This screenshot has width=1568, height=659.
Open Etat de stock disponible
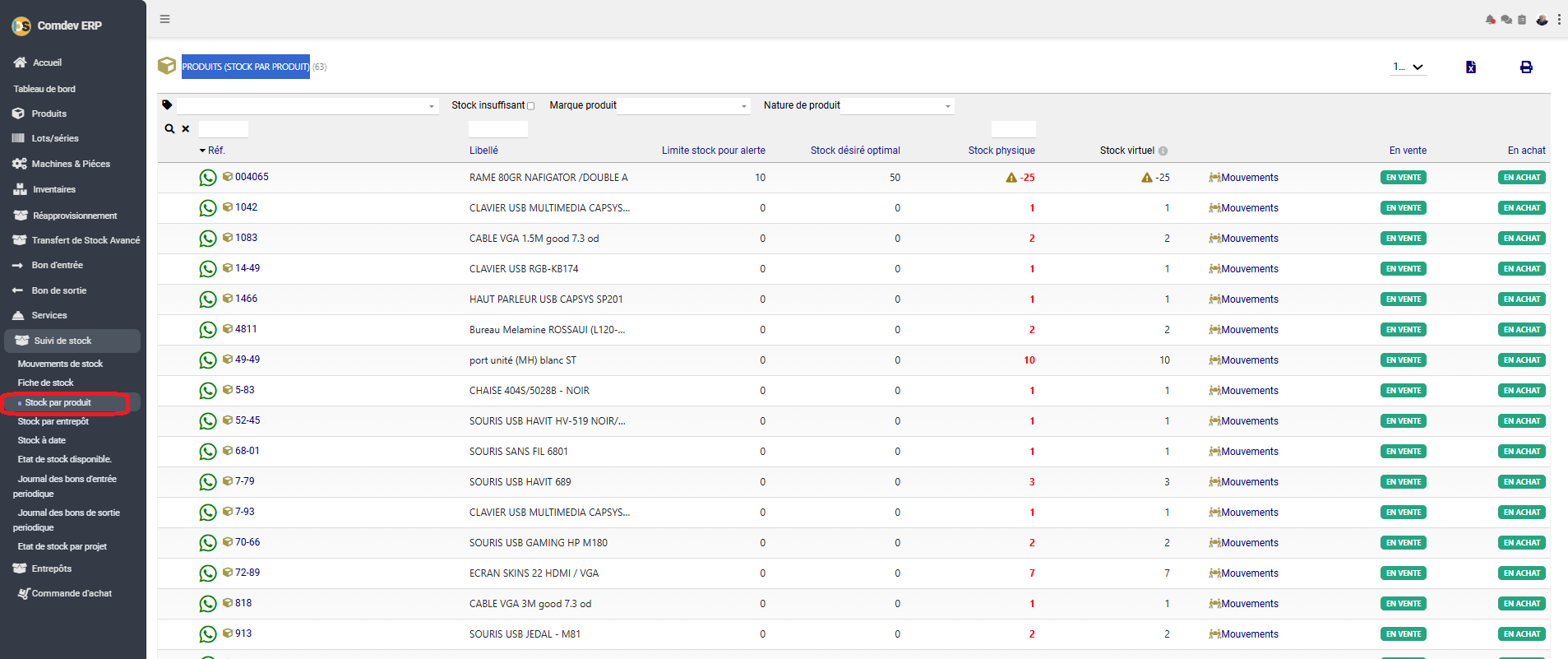pyautogui.click(x=64, y=459)
